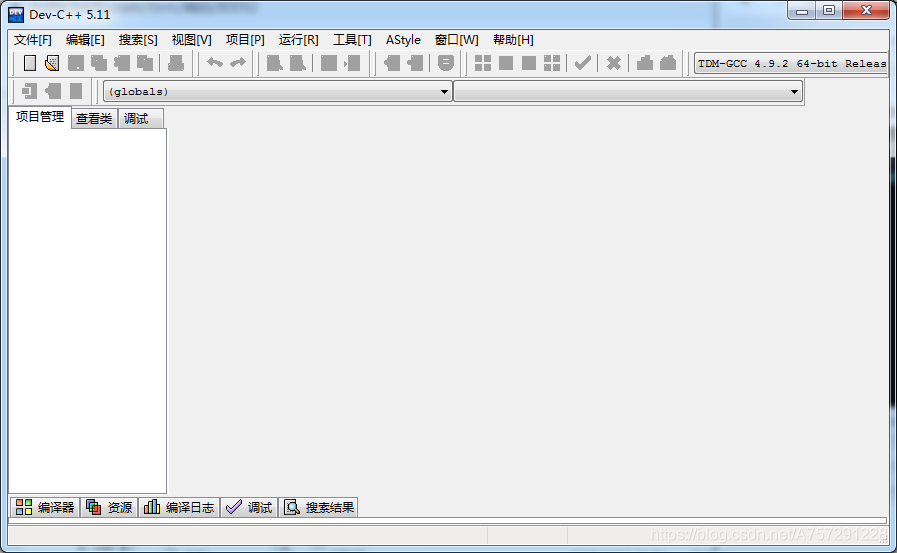Open the 编辑[E] menu
This screenshot has width=897, height=553.
pyautogui.click(x=85, y=39)
